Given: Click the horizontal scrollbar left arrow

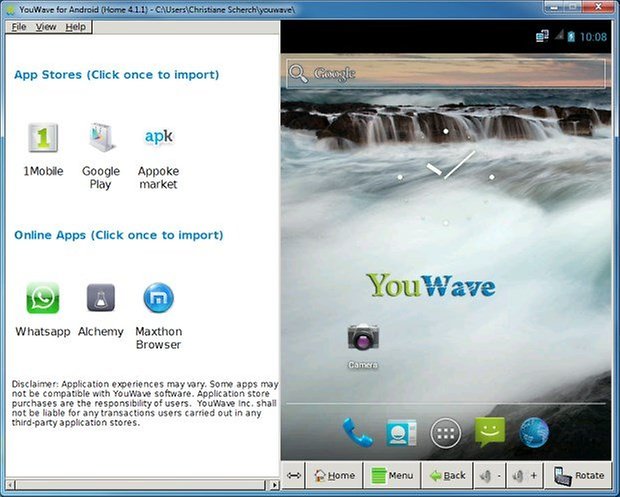Looking at the screenshot, I should click(11, 484).
